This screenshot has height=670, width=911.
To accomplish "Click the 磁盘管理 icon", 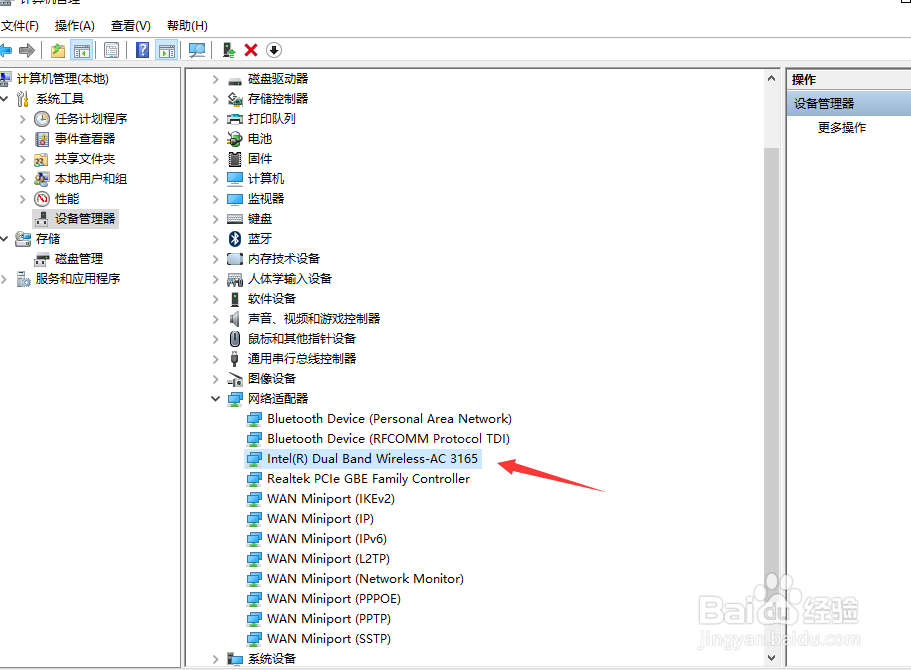I will coord(42,259).
